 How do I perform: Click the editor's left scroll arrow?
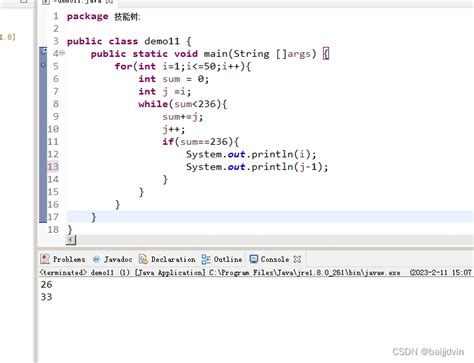coord(71,240)
